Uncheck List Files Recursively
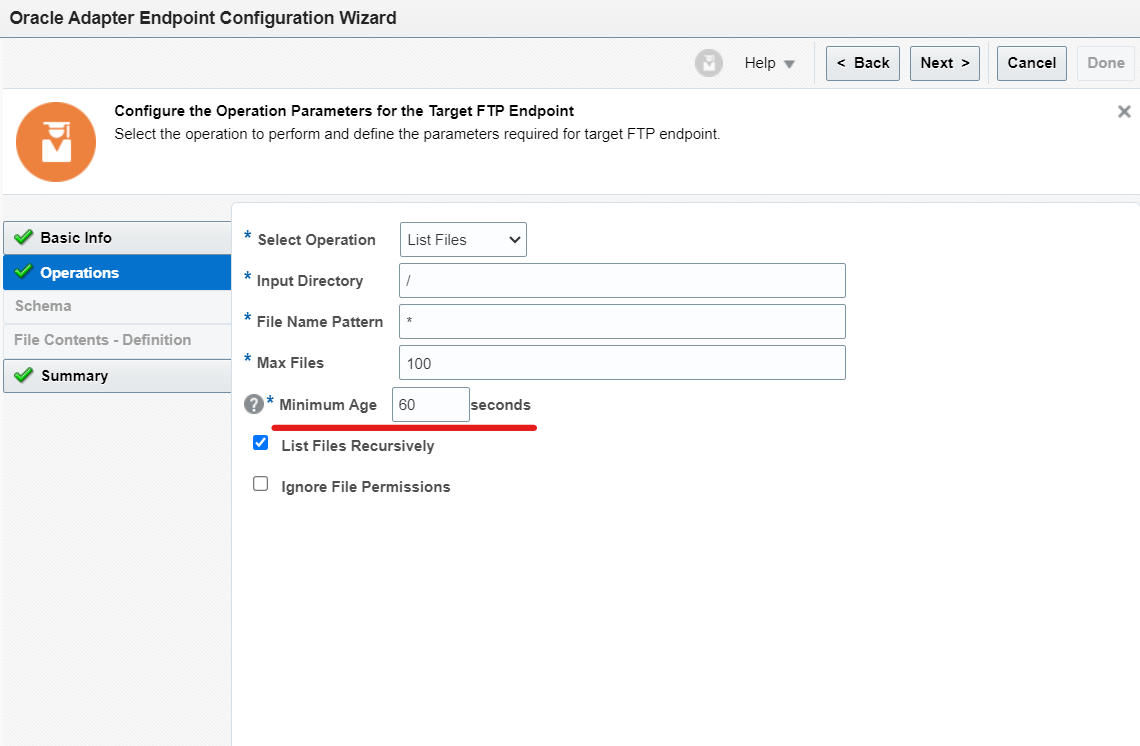The image size is (1140, 746). coord(260,442)
